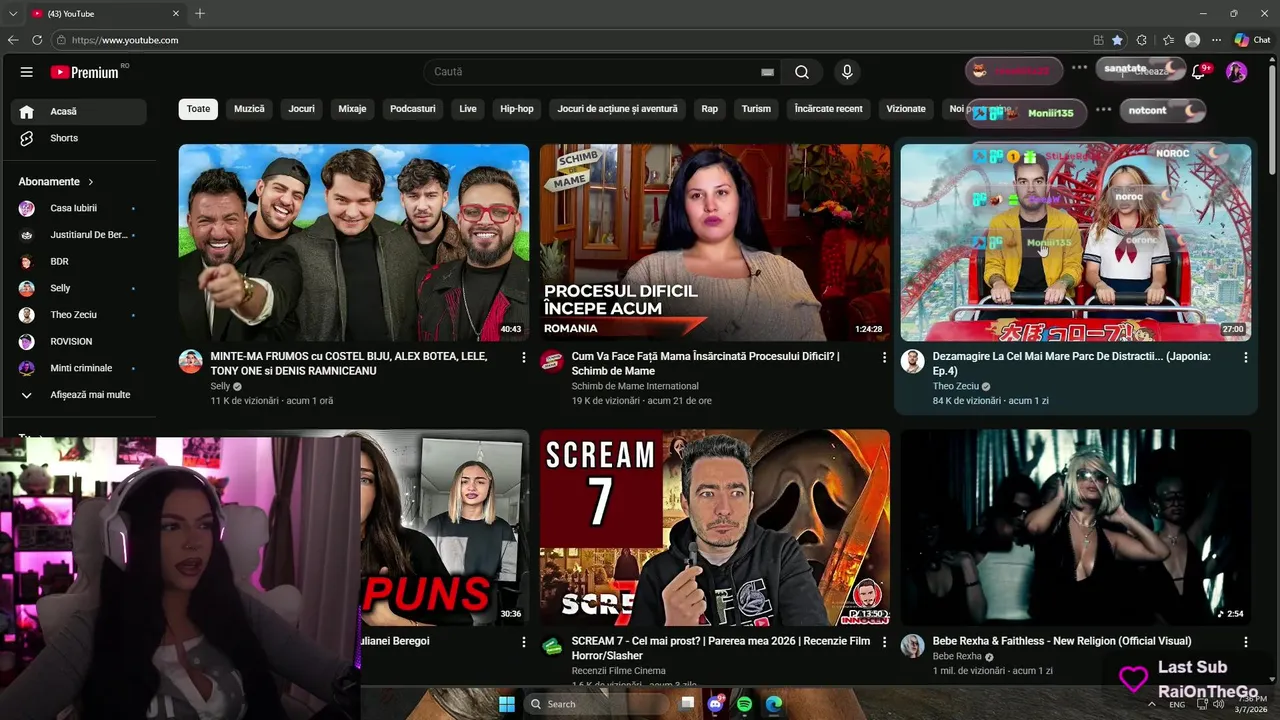
Task: Select the Muzică filter chip
Action: 249,109
